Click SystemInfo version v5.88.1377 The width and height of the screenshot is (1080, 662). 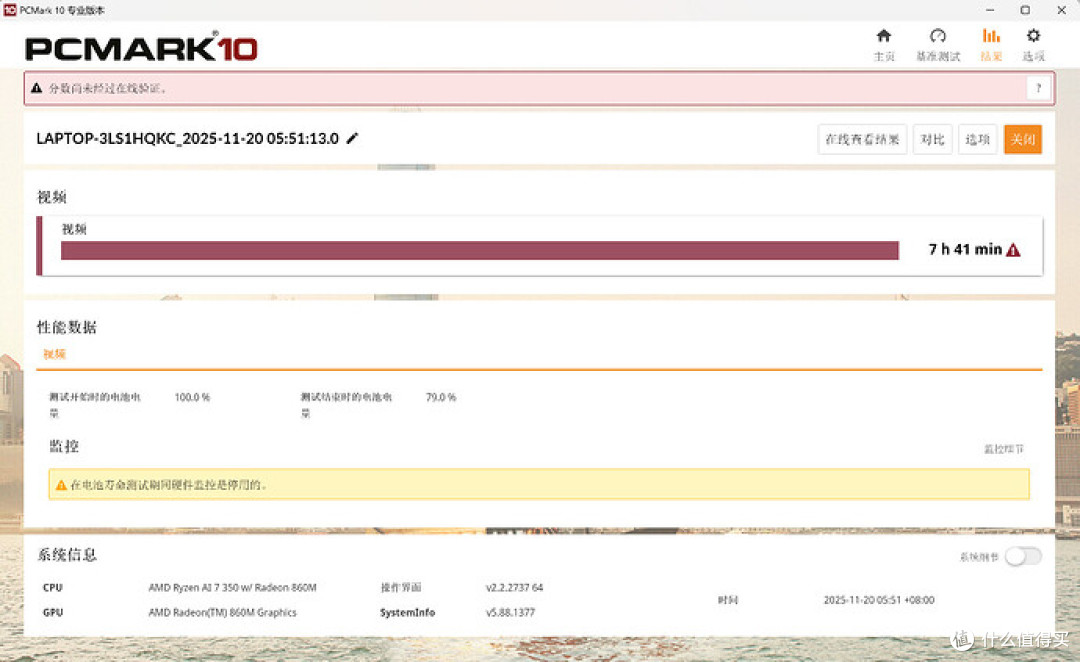click(510, 612)
